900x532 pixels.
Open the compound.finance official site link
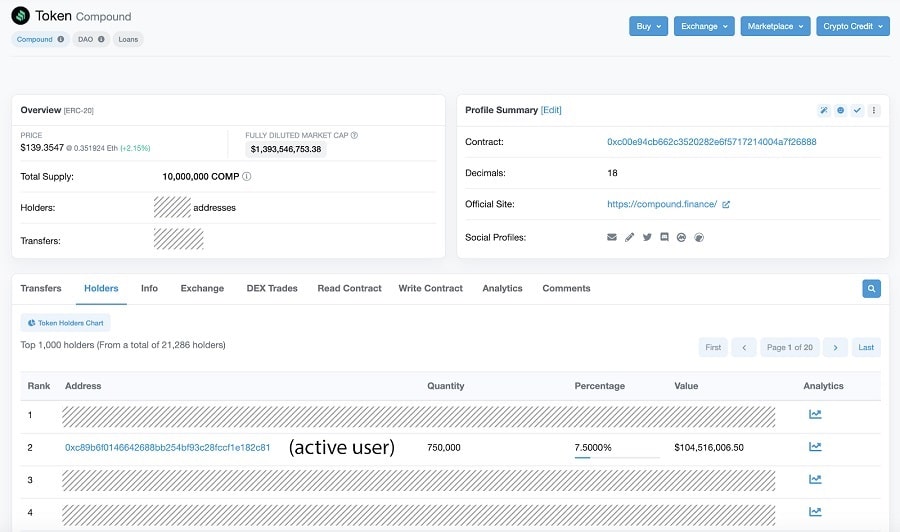662,204
